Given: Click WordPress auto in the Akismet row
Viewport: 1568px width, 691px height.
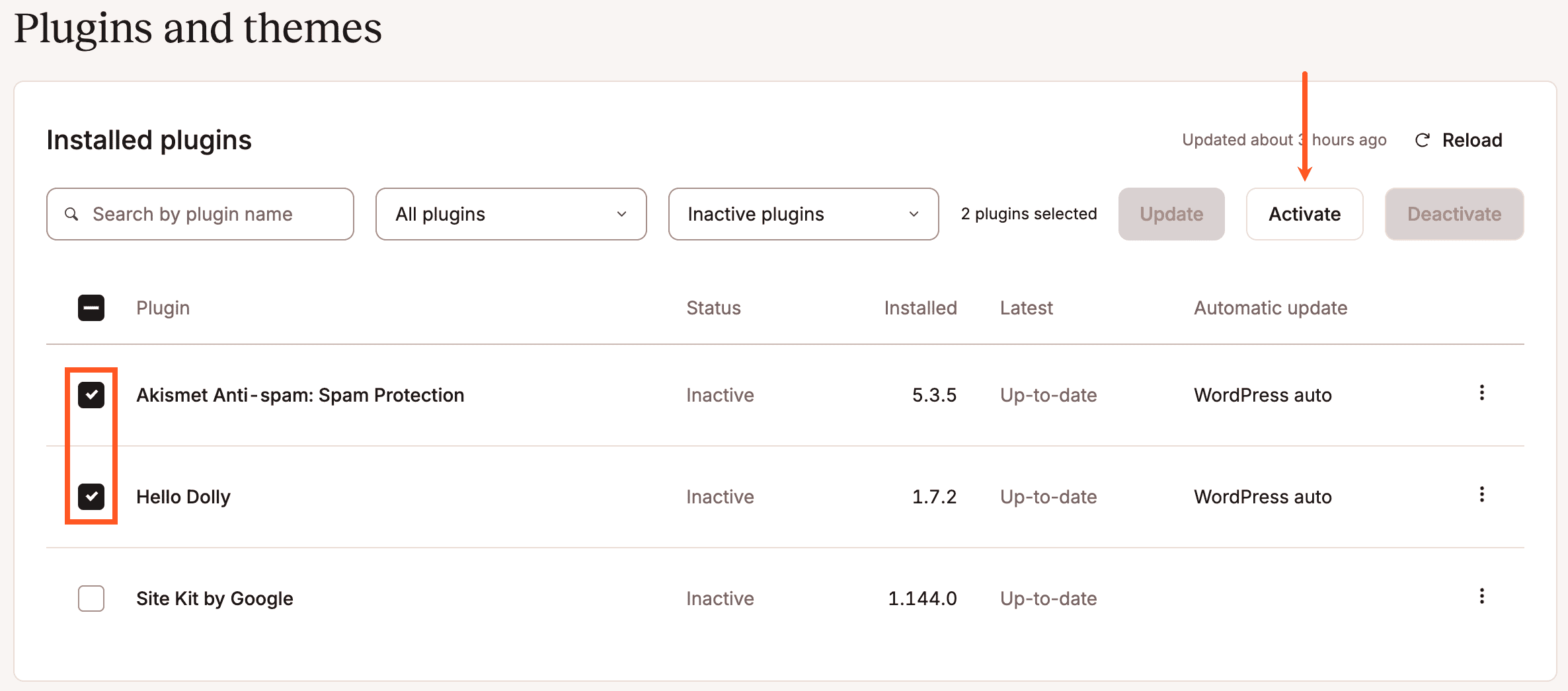Looking at the screenshot, I should pos(1263,395).
